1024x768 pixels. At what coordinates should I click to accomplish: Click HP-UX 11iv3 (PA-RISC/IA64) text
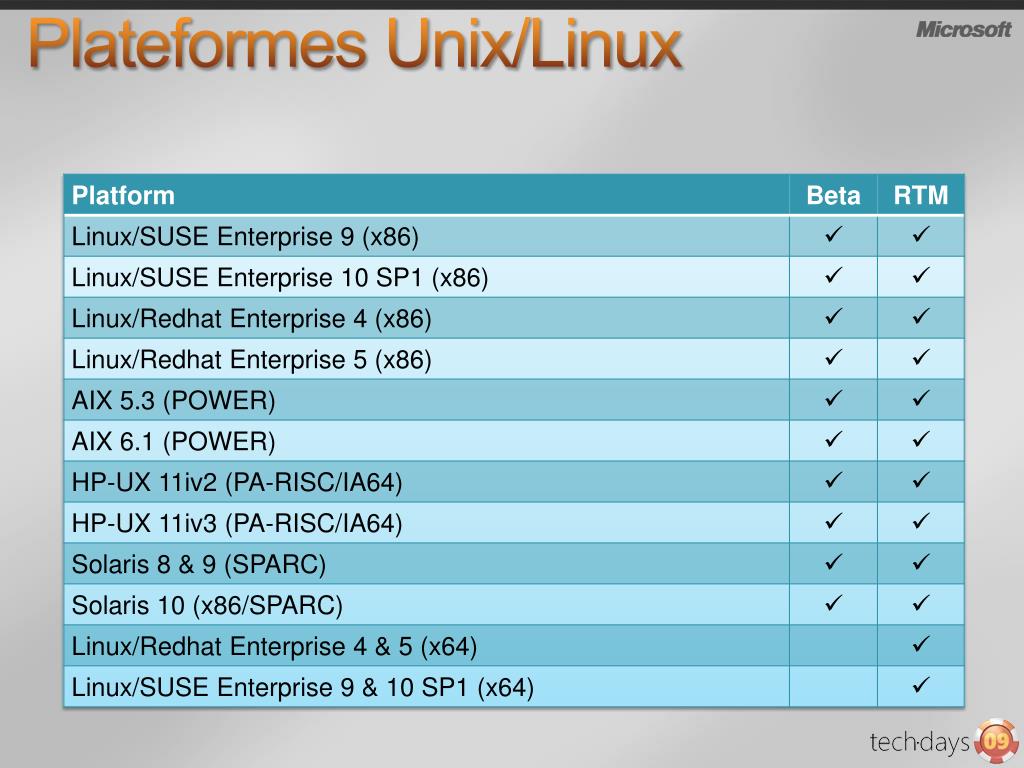237,524
